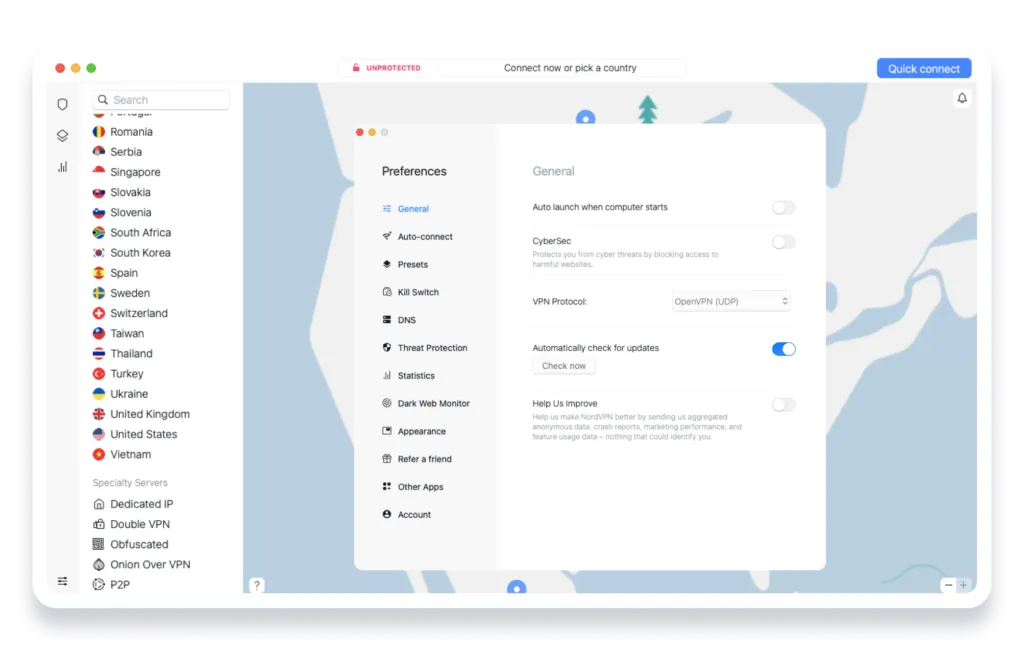Open the layers icon in left sidebar
The image size is (1024, 651).
(62, 135)
